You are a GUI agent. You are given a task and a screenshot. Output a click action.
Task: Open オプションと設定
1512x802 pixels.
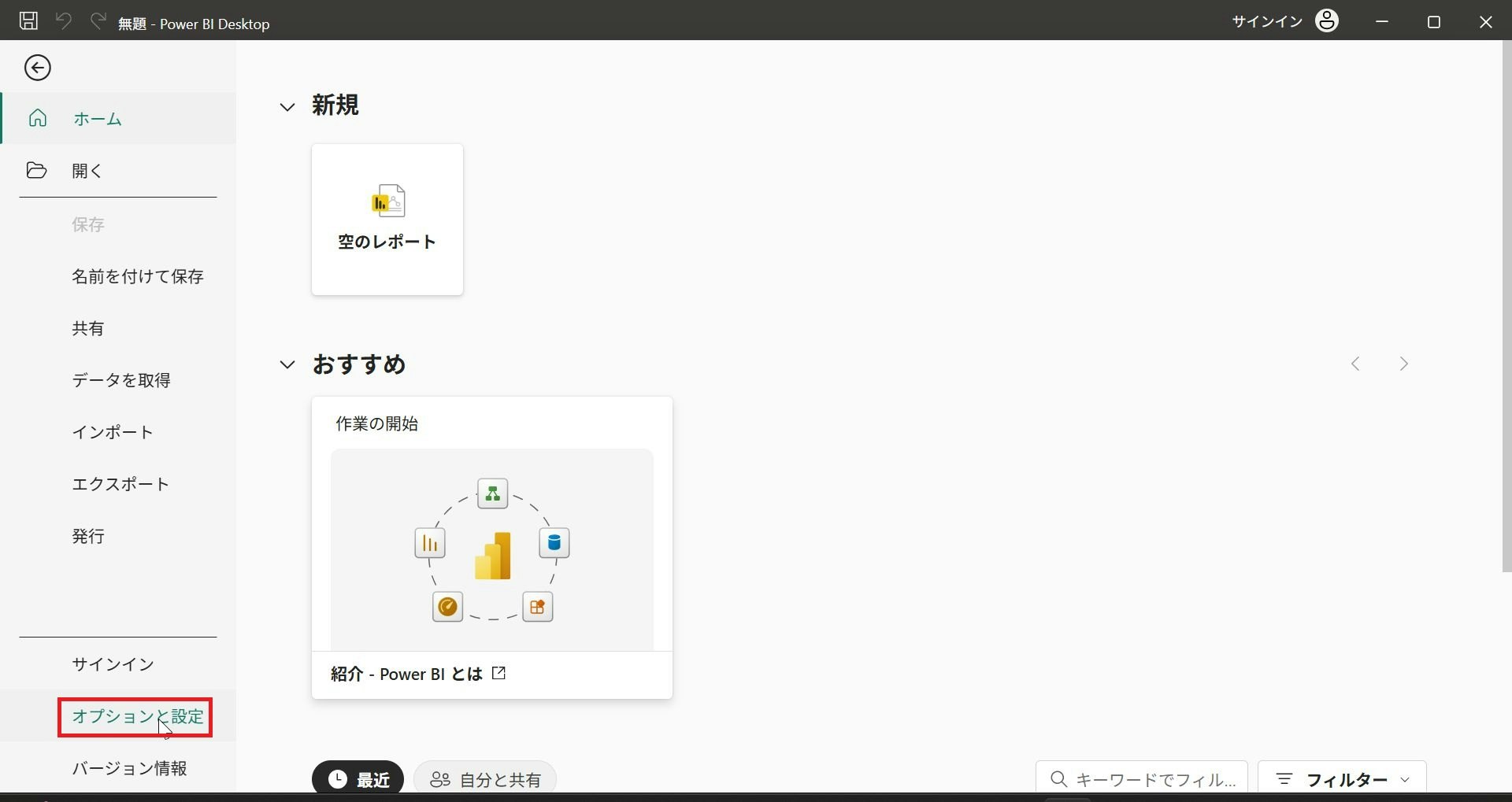118,716
